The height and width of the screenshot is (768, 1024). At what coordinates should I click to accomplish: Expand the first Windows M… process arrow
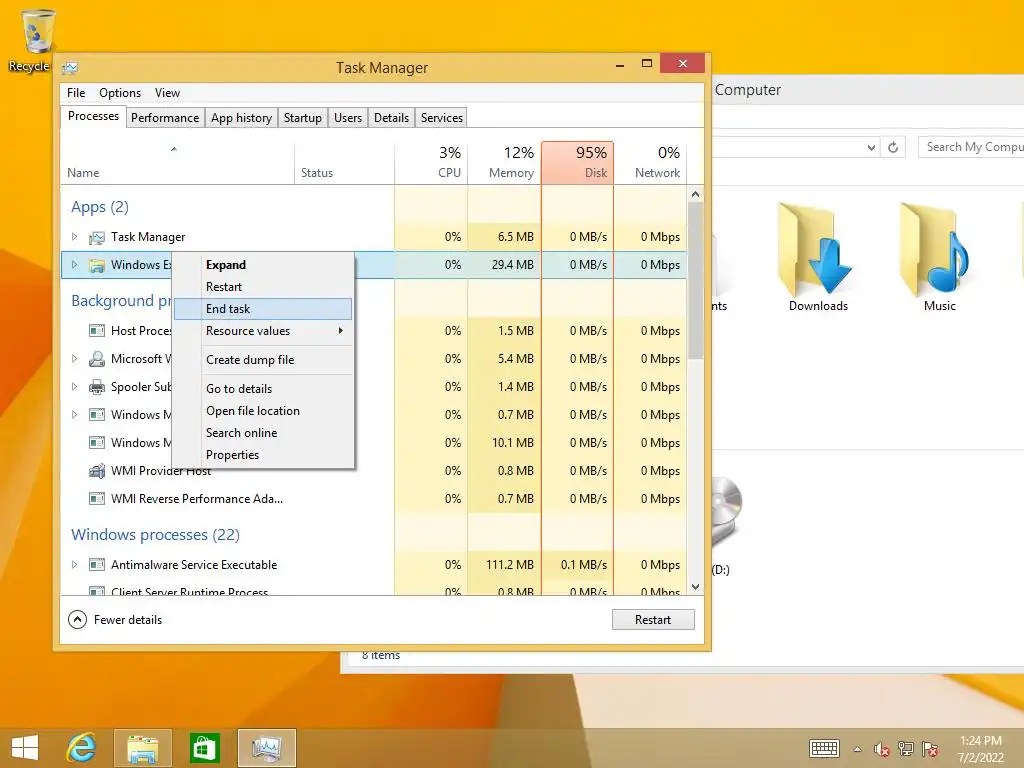[x=74, y=415]
